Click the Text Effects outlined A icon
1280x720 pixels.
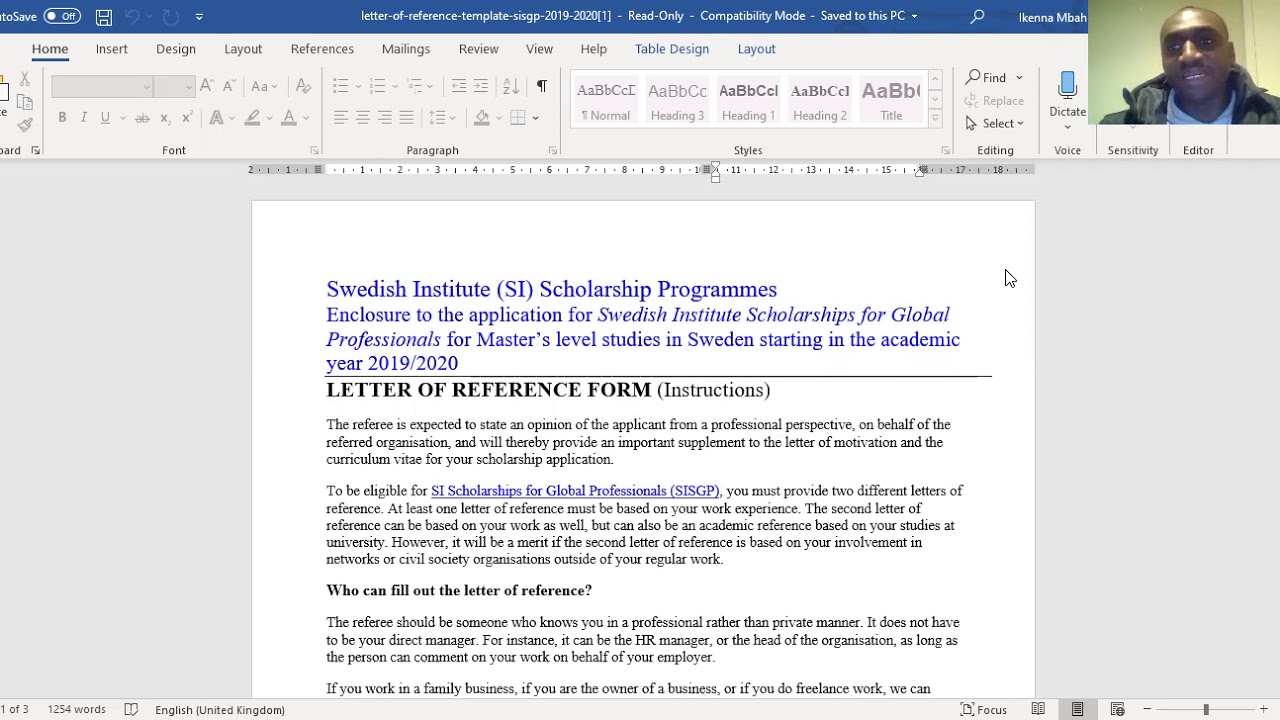pyautogui.click(x=216, y=118)
